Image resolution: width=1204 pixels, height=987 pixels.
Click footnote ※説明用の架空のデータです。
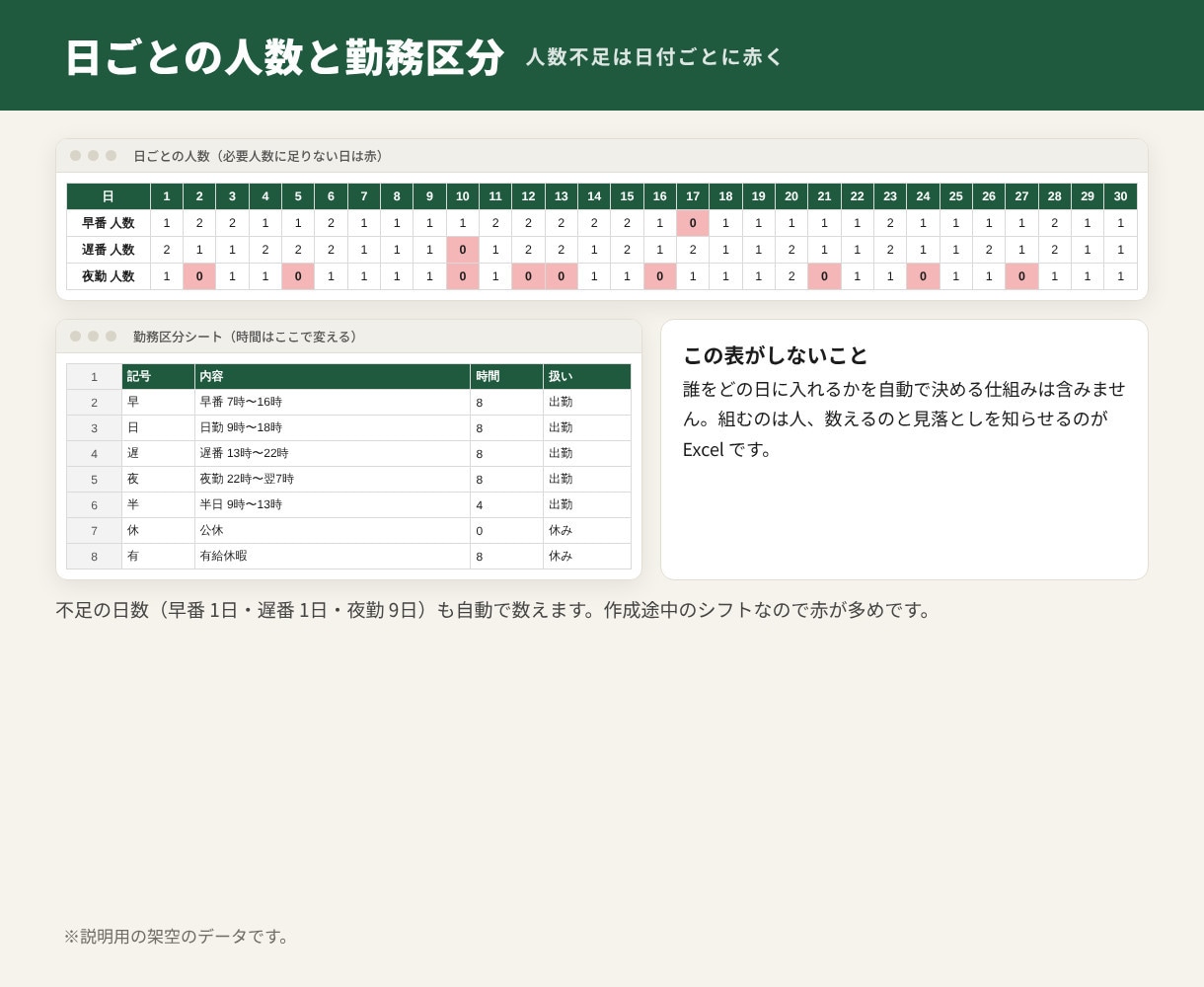[179, 936]
